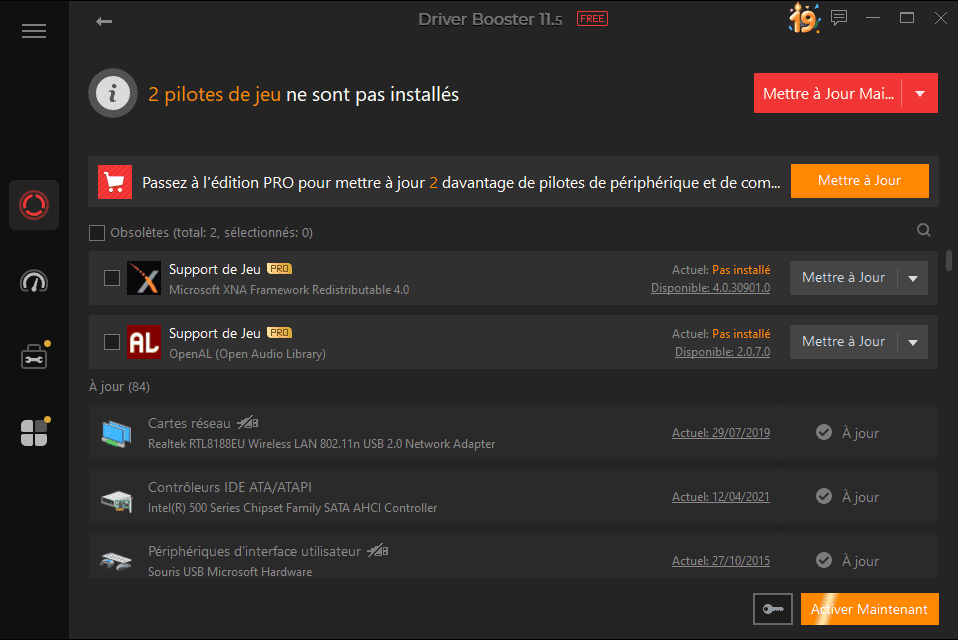
Task: Click 'Pas installé' status on the OpenAL row
Action: point(741,334)
